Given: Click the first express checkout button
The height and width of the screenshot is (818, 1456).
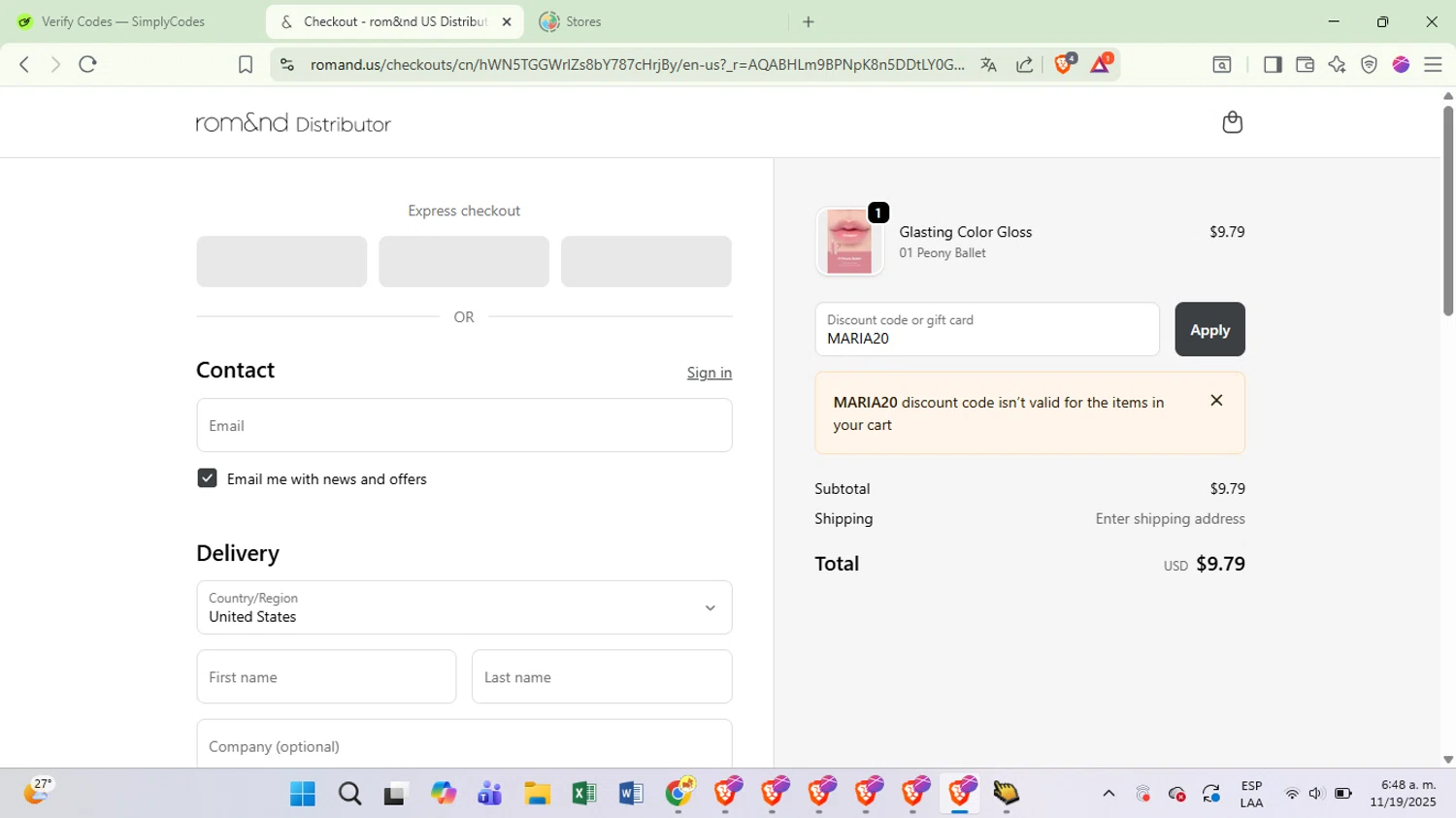Looking at the screenshot, I should pyautogui.click(x=281, y=261).
